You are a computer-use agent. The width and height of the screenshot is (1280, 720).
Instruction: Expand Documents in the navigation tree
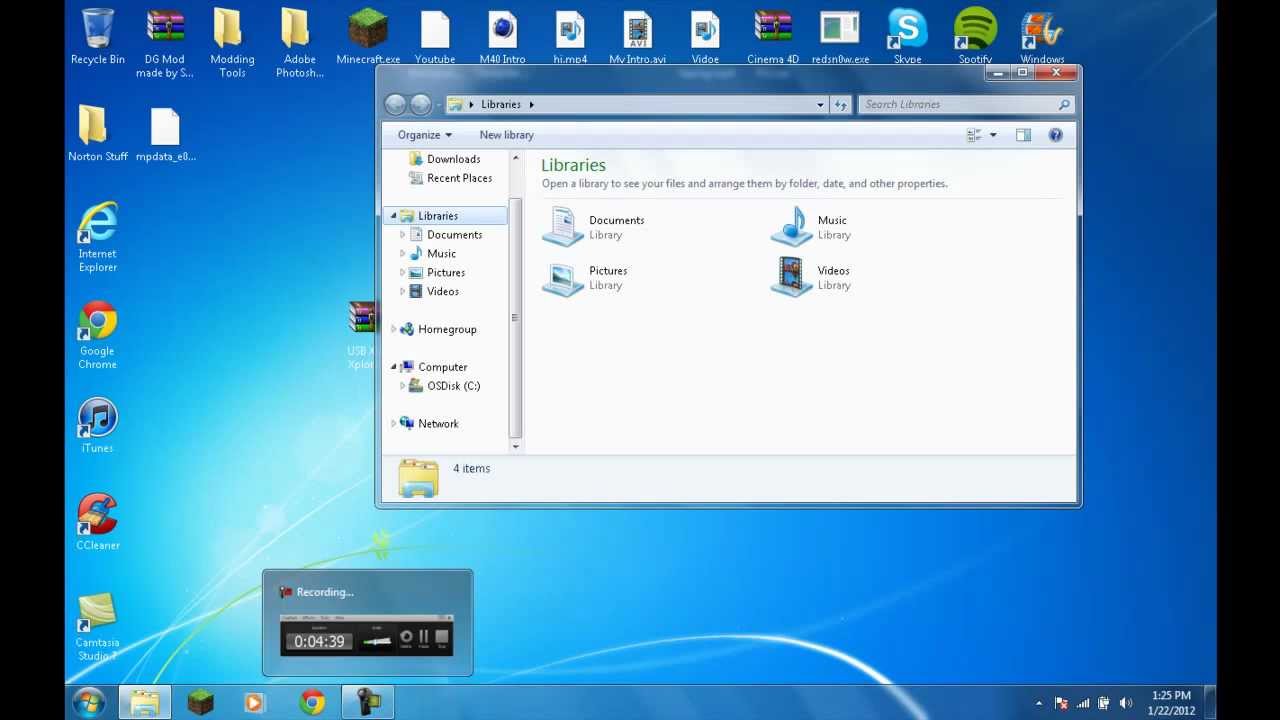coord(403,235)
